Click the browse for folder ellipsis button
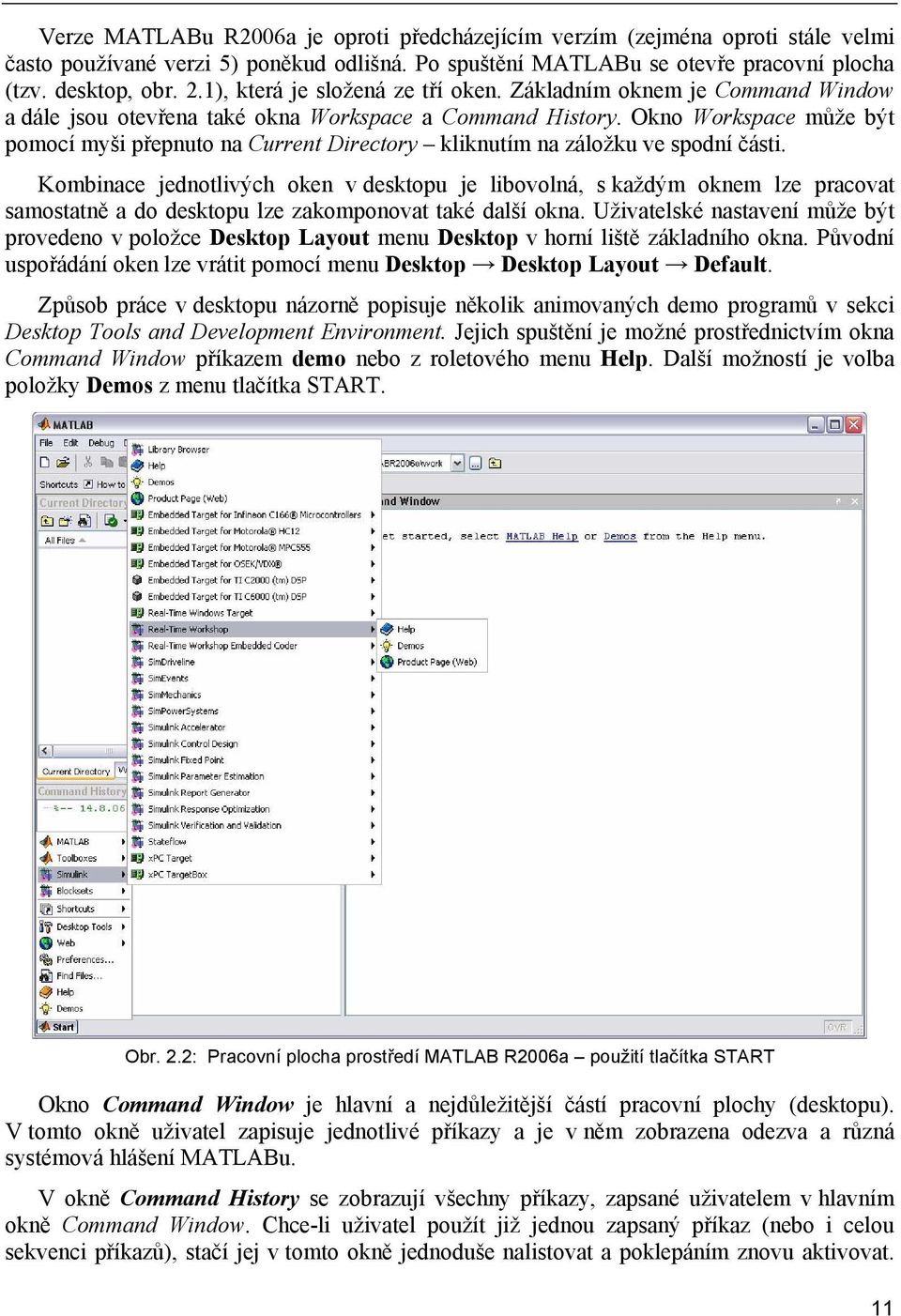The width and height of the screenshot is (901, 1316). (476, 464)
